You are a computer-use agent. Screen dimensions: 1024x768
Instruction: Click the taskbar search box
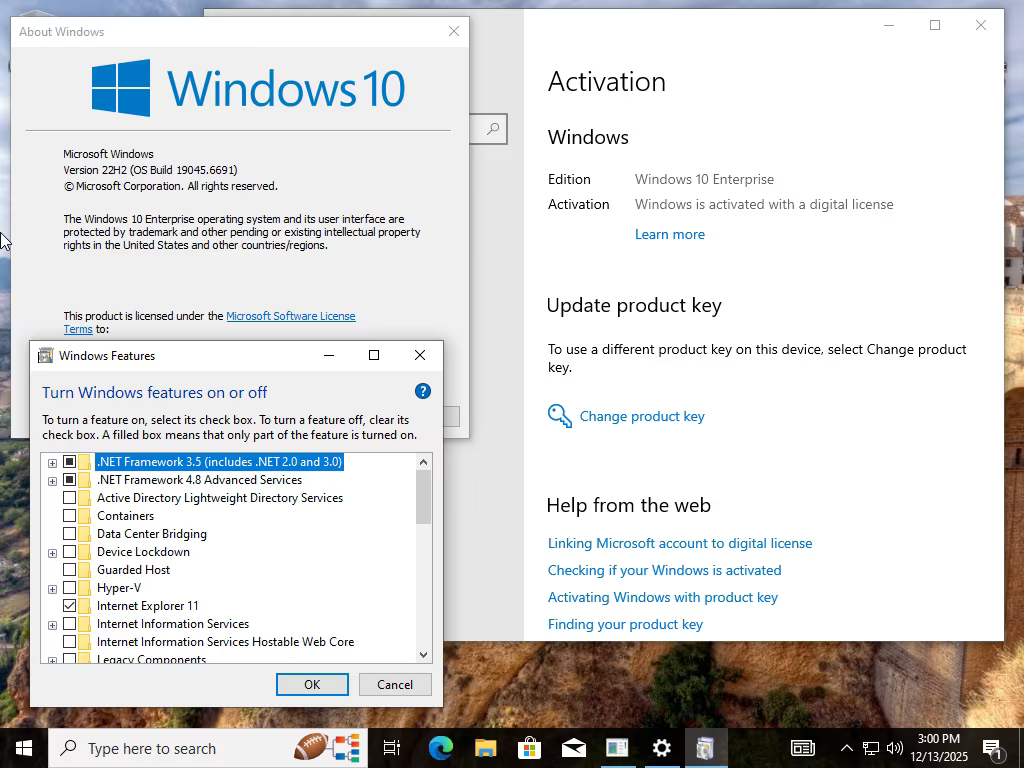click(x=209, y=748)
